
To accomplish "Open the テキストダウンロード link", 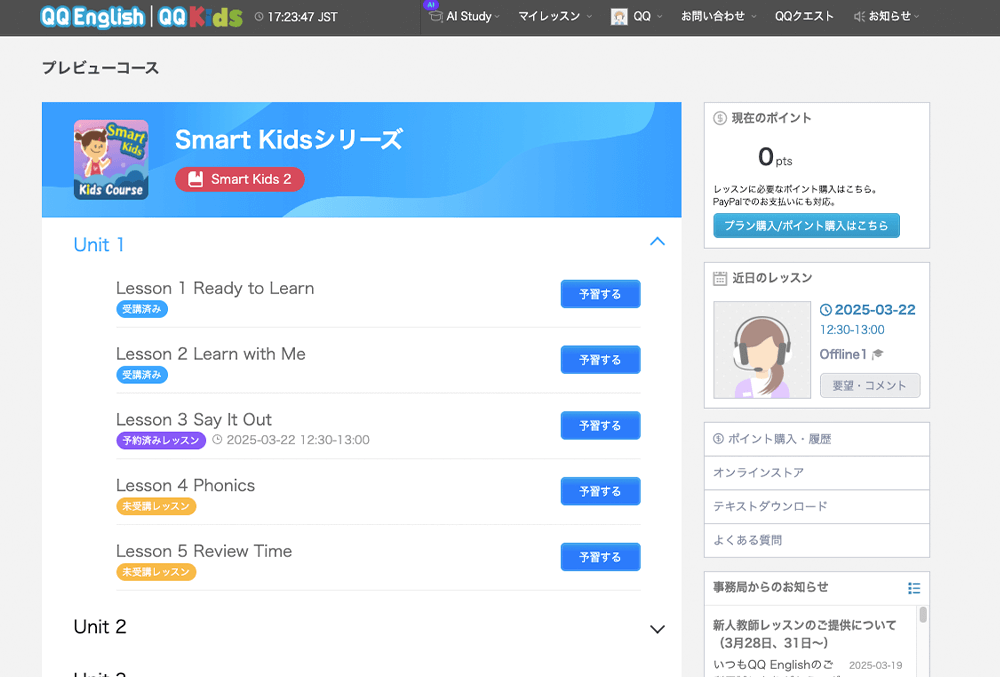I will (816, 507).
